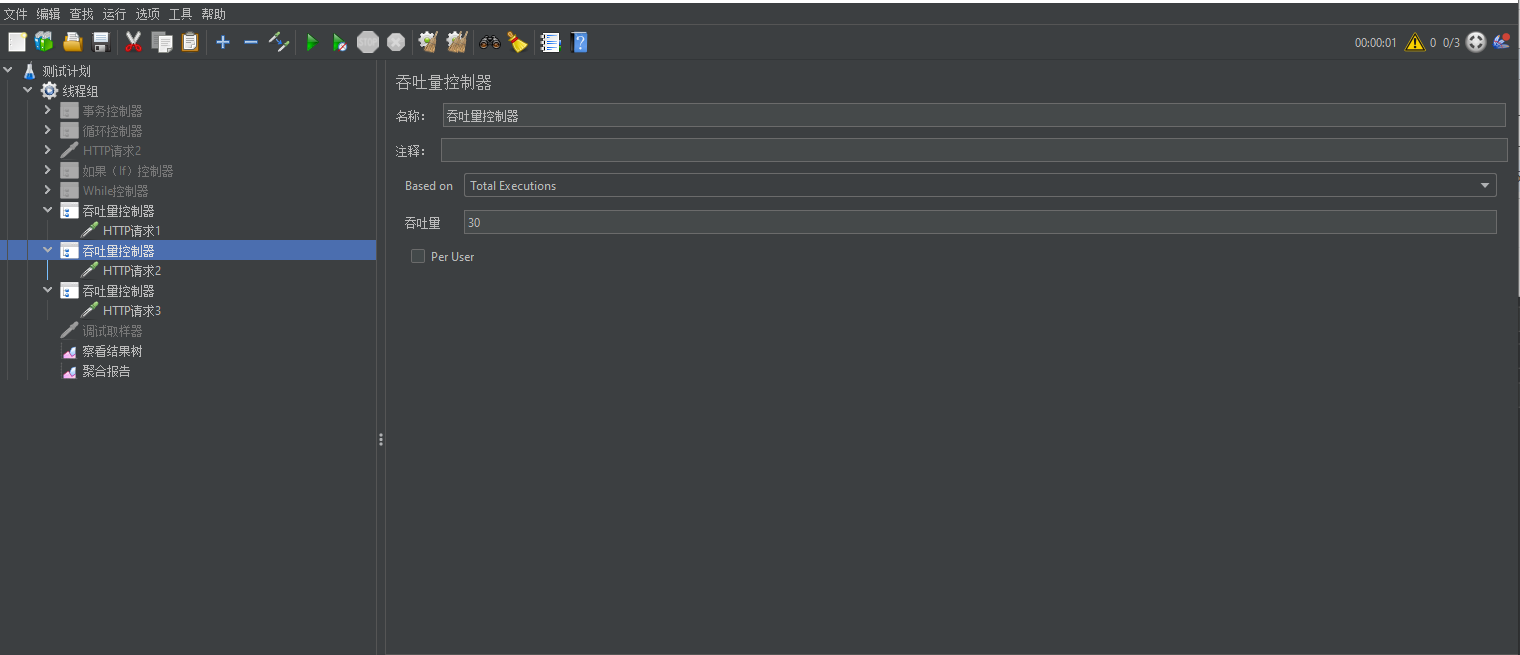Create a new test plan via toolbar icon
The width and height of the screenshot is (1520, 655).
click(17, 42)
